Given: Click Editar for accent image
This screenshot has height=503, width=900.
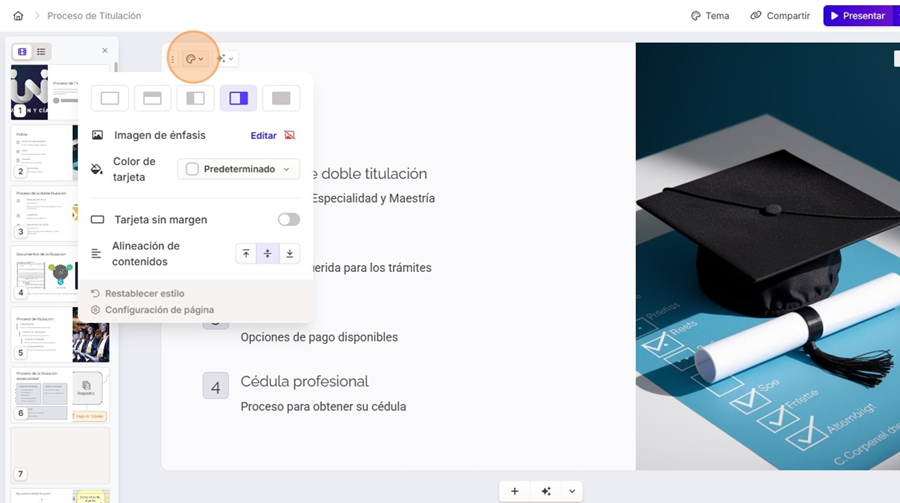Looking at the screenshot, I should [x=263, y=135].
